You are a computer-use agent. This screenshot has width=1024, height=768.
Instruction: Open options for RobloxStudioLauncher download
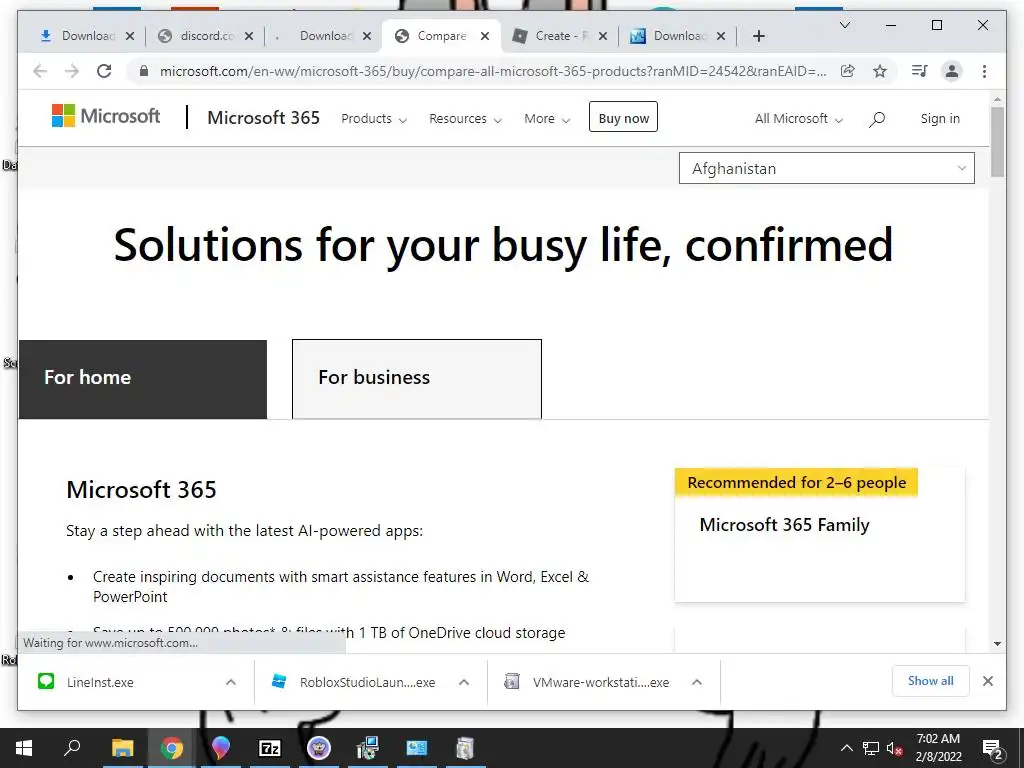(464, 682)
